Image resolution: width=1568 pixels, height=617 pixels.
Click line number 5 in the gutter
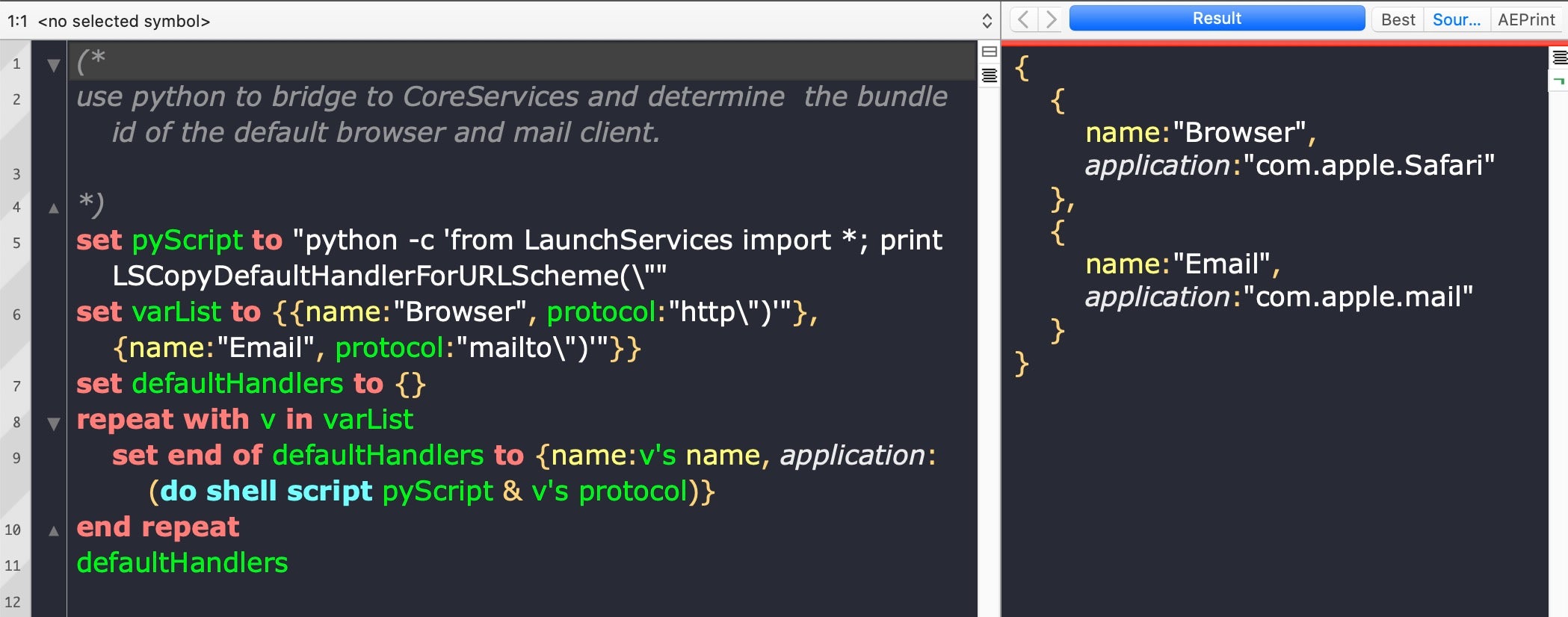click(16, 243)
